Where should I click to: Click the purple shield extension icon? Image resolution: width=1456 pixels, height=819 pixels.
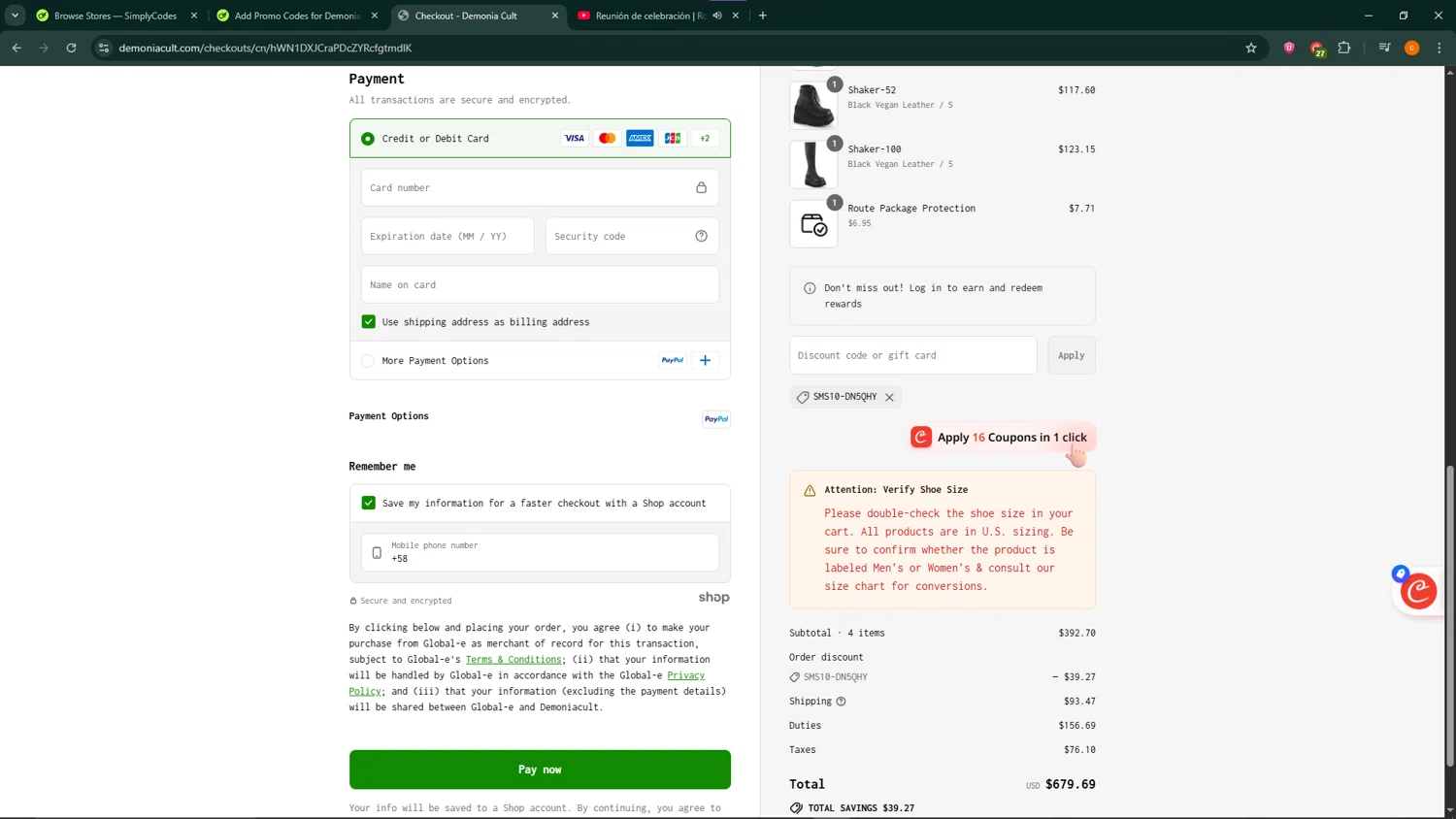(x=1289, y=48)
